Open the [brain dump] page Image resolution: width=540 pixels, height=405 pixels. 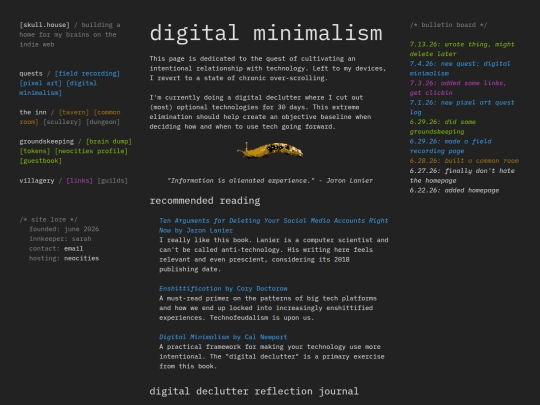pyautogui.click(x=109, y=141)
